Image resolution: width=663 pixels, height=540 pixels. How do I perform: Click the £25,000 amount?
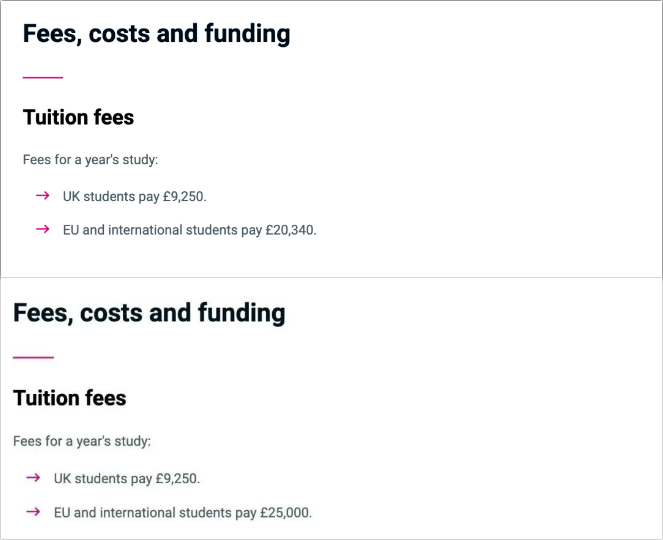(286, 513)
